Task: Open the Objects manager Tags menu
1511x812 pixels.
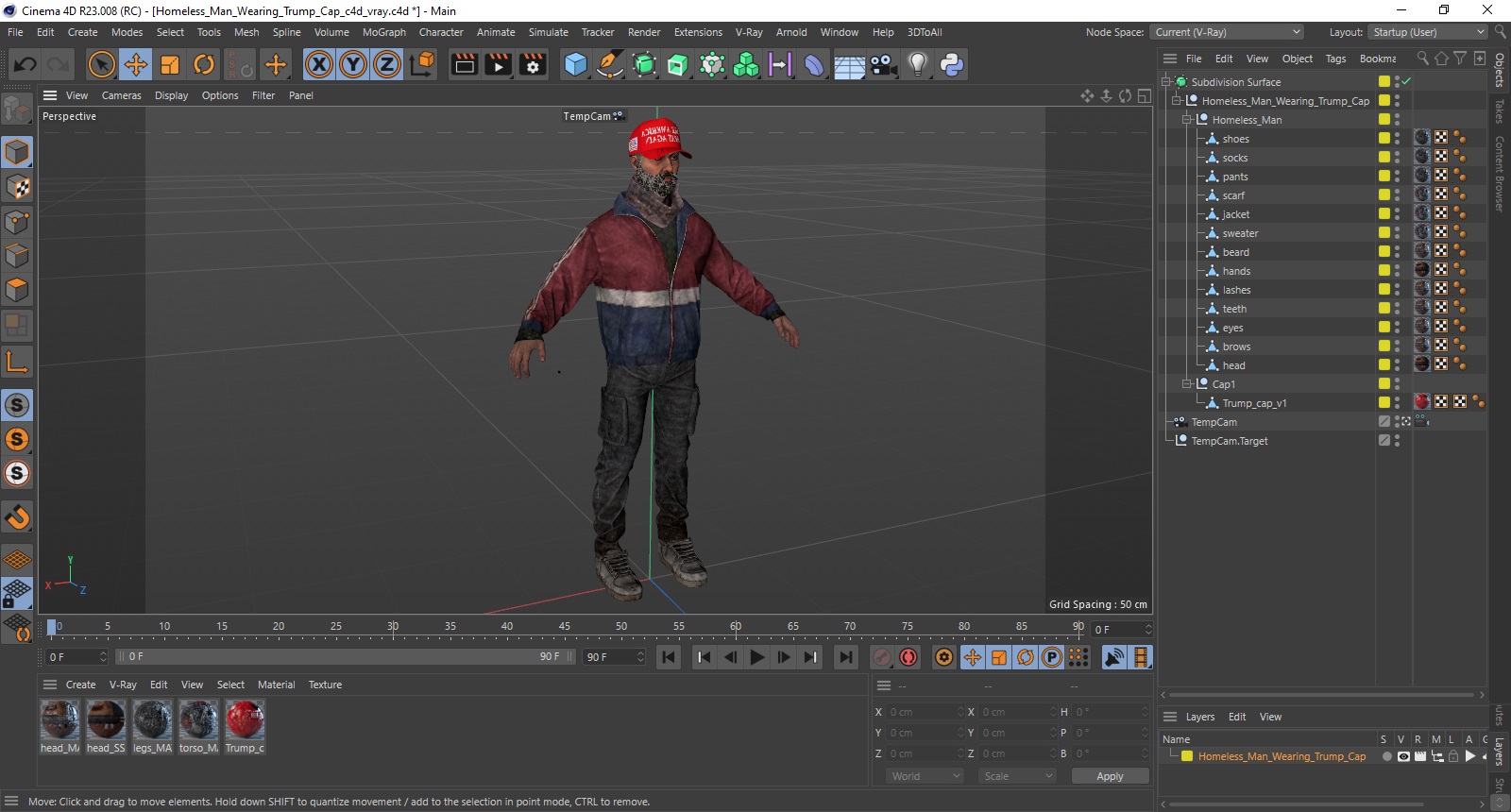Action: [x=1335, y=59]
